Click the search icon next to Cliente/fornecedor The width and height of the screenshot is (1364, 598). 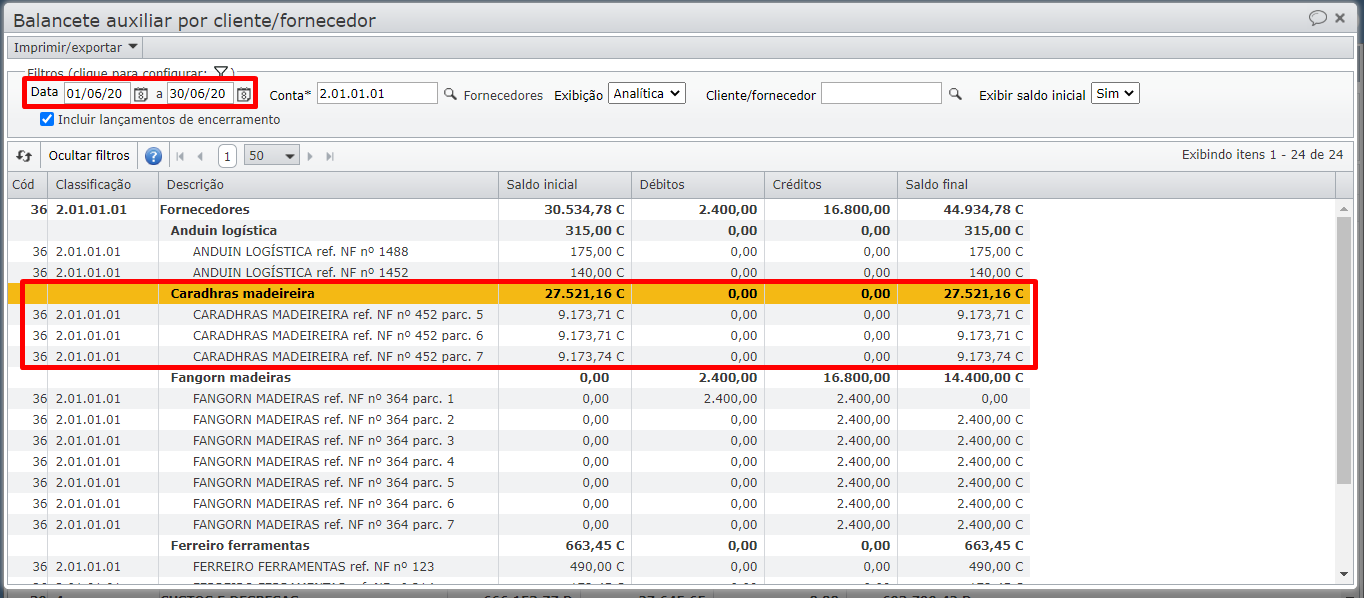click(955, 94)
